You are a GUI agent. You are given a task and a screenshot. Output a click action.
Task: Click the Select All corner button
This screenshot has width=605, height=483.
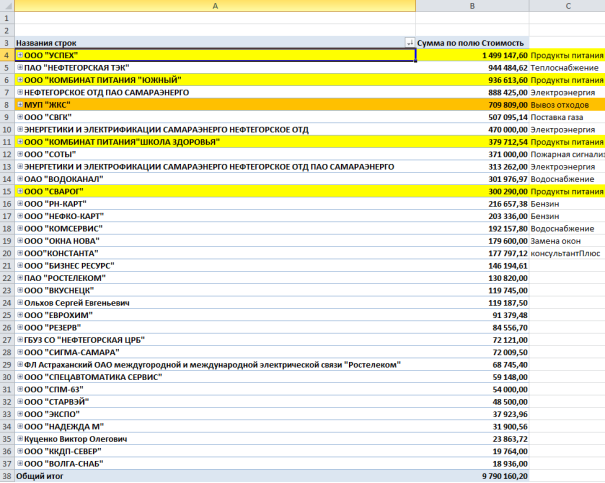click(x=7, y=6)
